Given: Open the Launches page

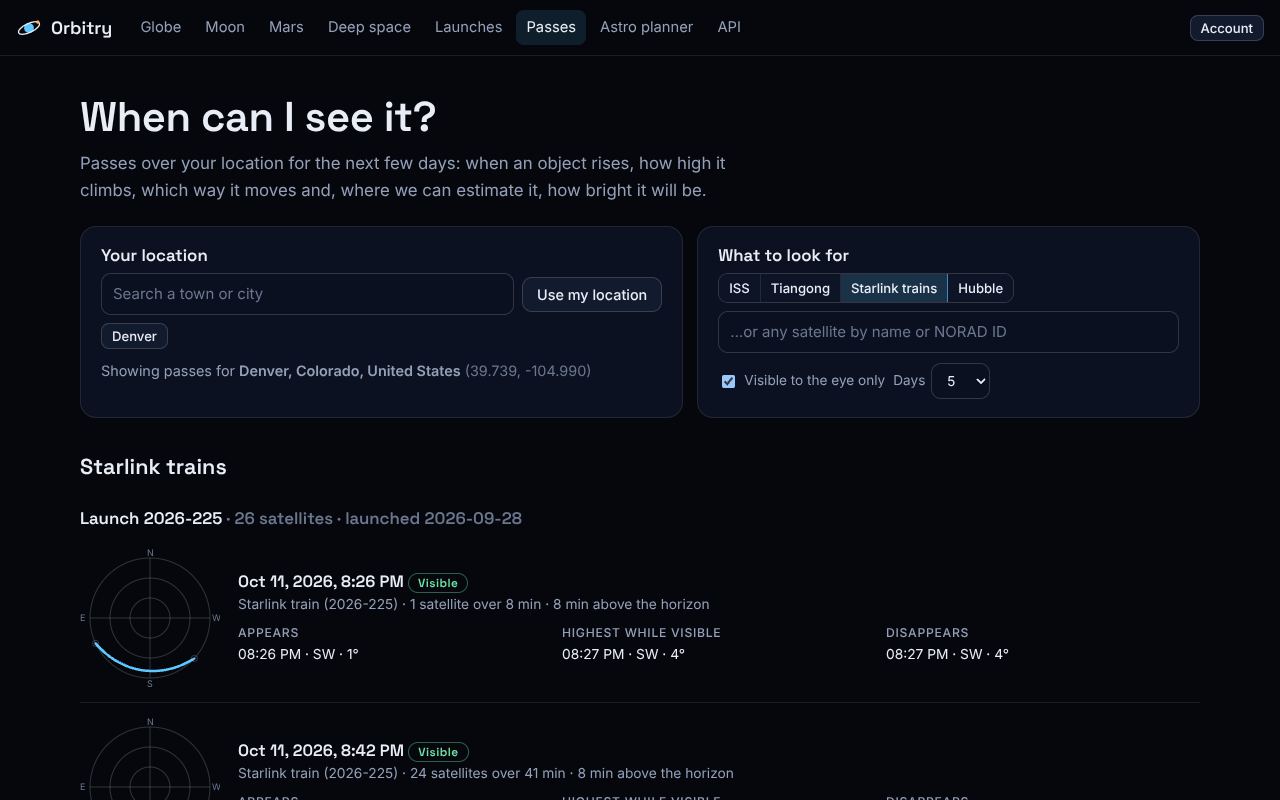Looking at the screenshot, I should click(468, 27).
